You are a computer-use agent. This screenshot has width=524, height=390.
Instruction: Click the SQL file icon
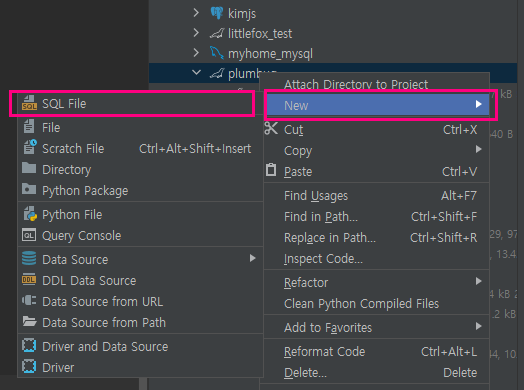[x=29, y=103]
